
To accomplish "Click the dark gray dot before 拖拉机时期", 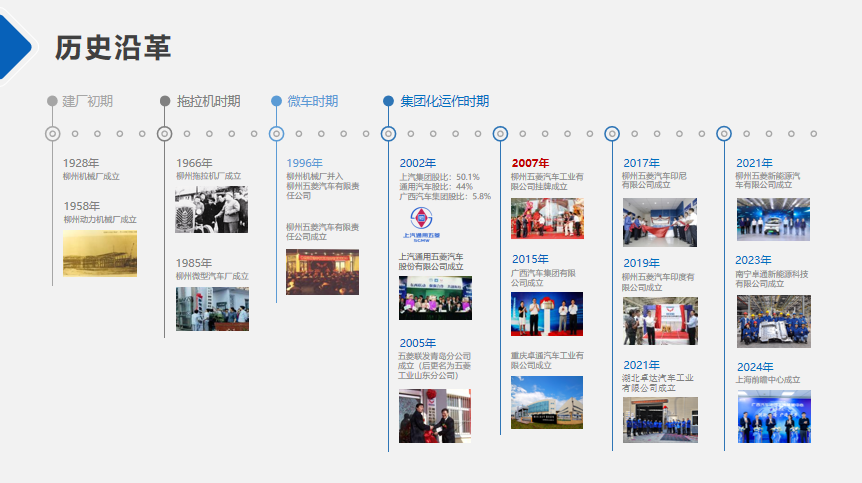I will [165, 101].
